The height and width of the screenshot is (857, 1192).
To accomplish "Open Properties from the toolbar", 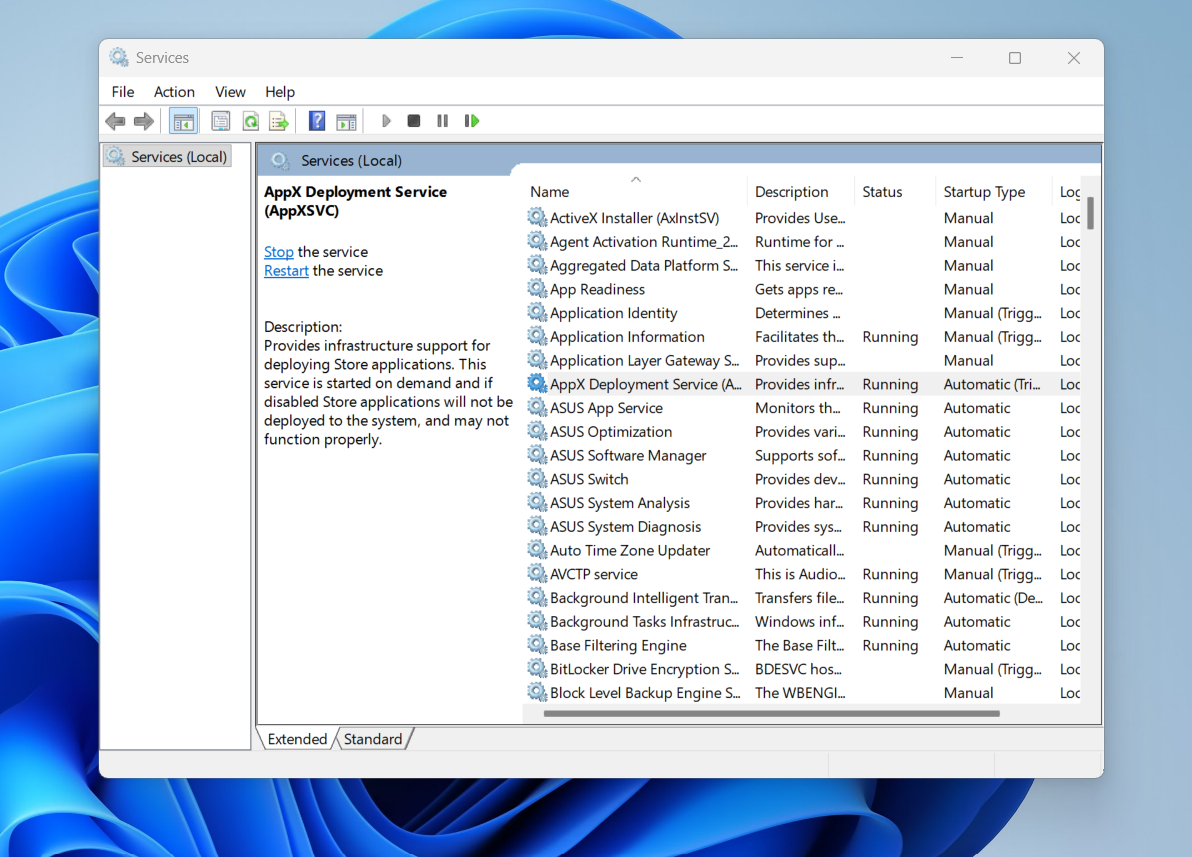I will click(x=220, y=121).
